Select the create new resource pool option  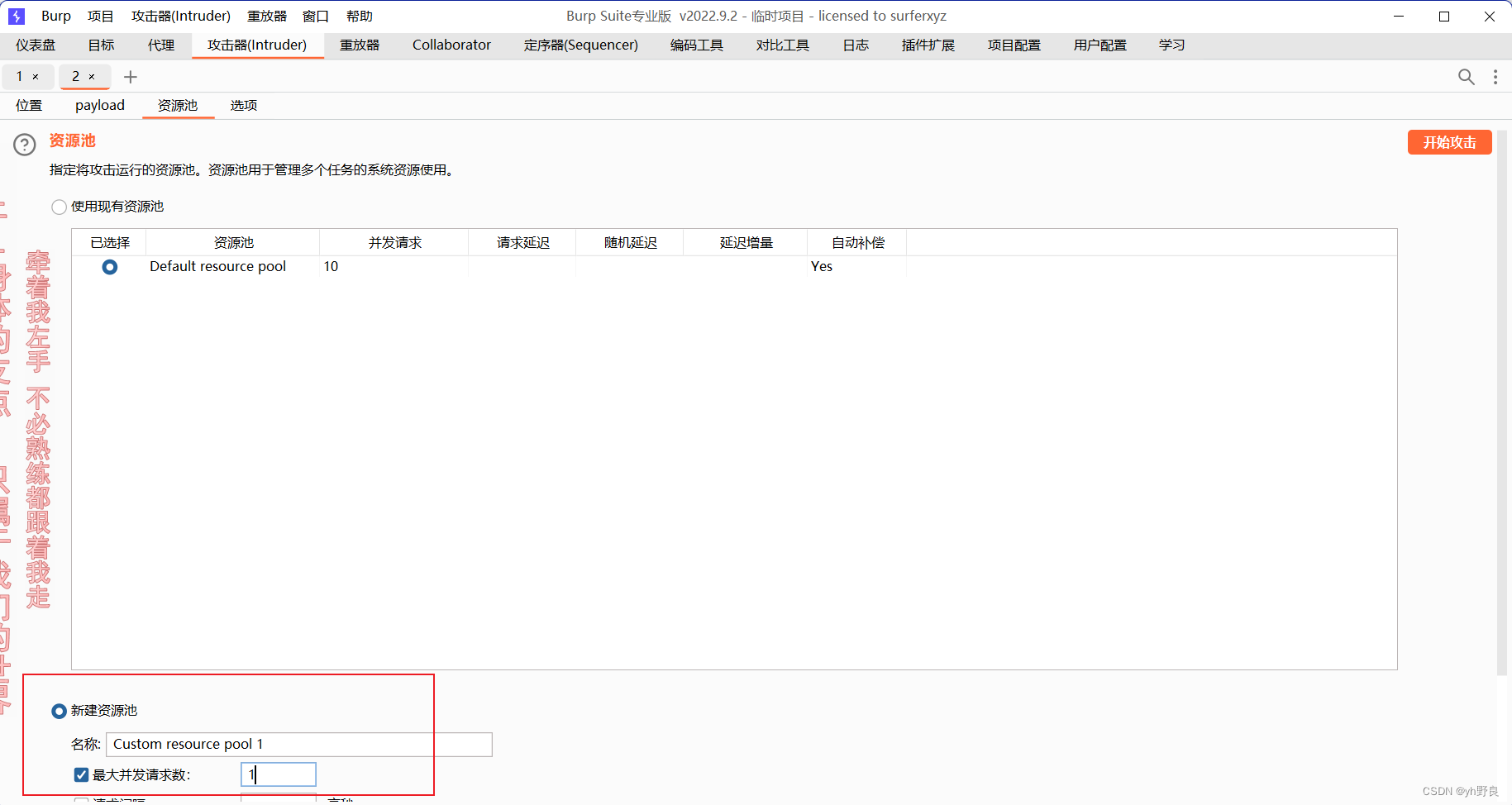coord(59,711)
